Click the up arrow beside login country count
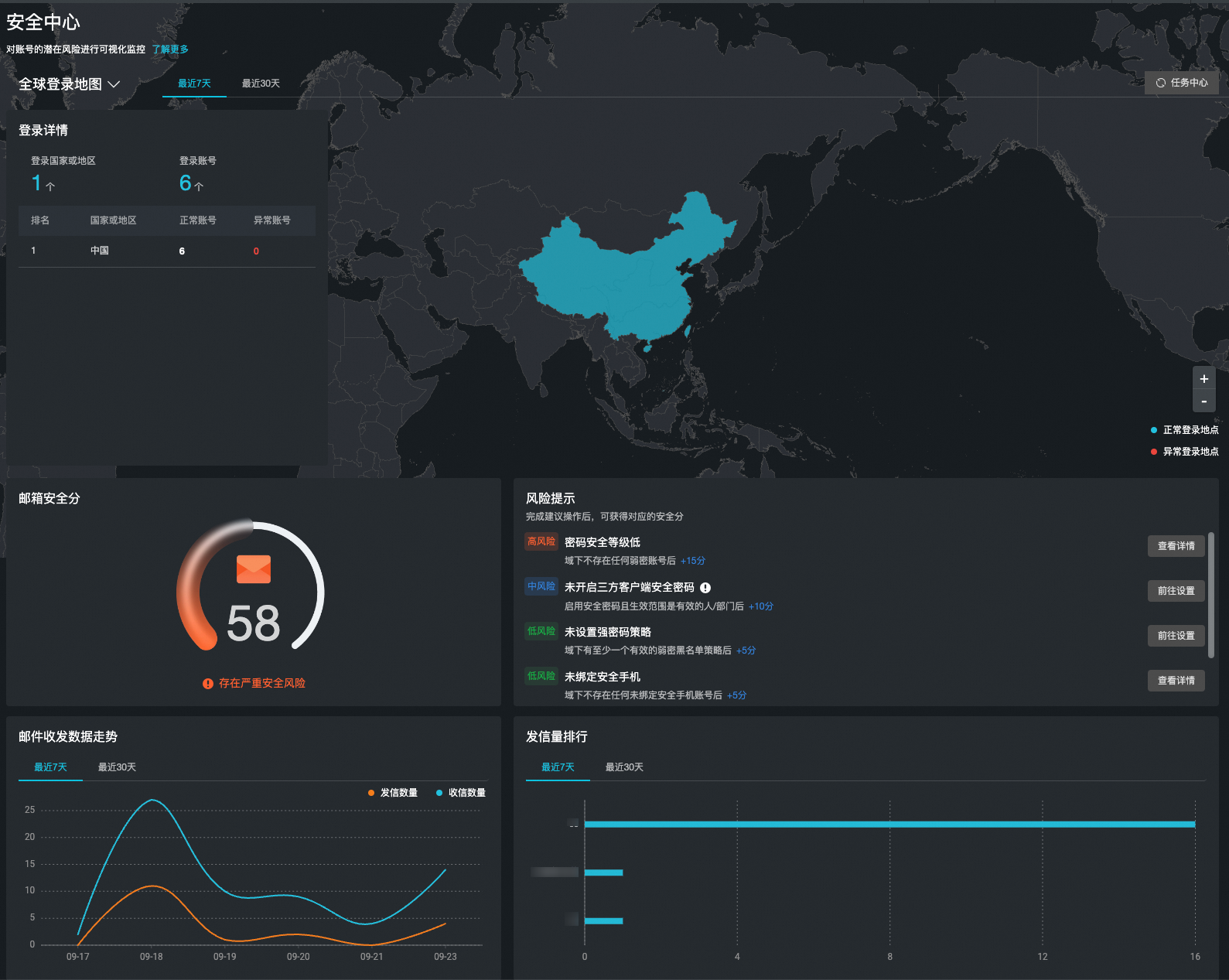This screenshot has height=980, width=1229. click(50, 186)
